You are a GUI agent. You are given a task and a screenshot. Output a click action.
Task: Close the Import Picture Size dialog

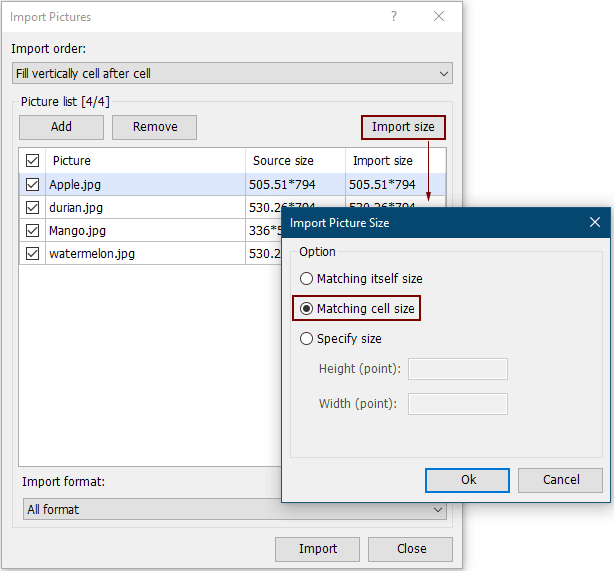tap(595, 223)
